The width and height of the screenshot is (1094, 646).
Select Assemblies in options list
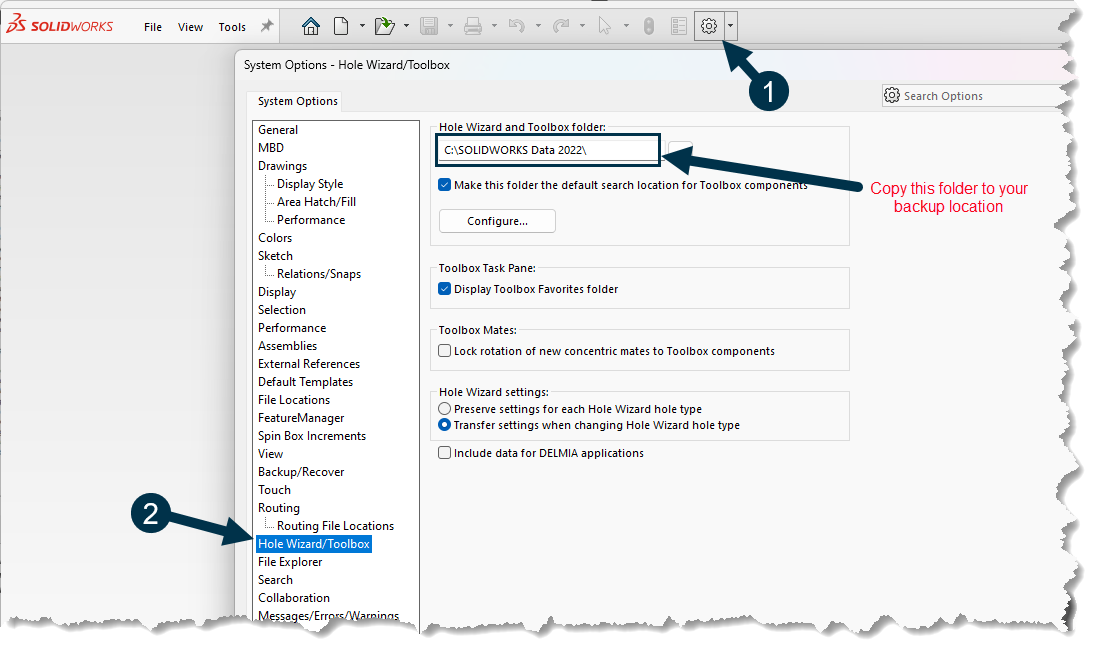tap(287, 346)
